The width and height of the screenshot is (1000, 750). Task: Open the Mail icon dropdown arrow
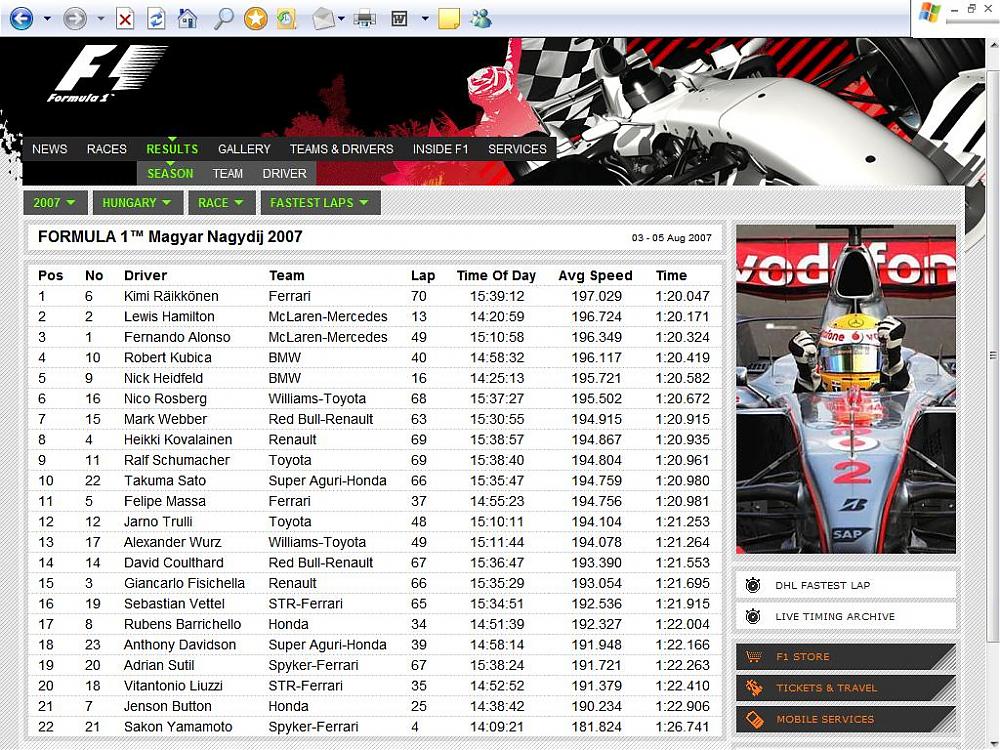click(342, 18)
